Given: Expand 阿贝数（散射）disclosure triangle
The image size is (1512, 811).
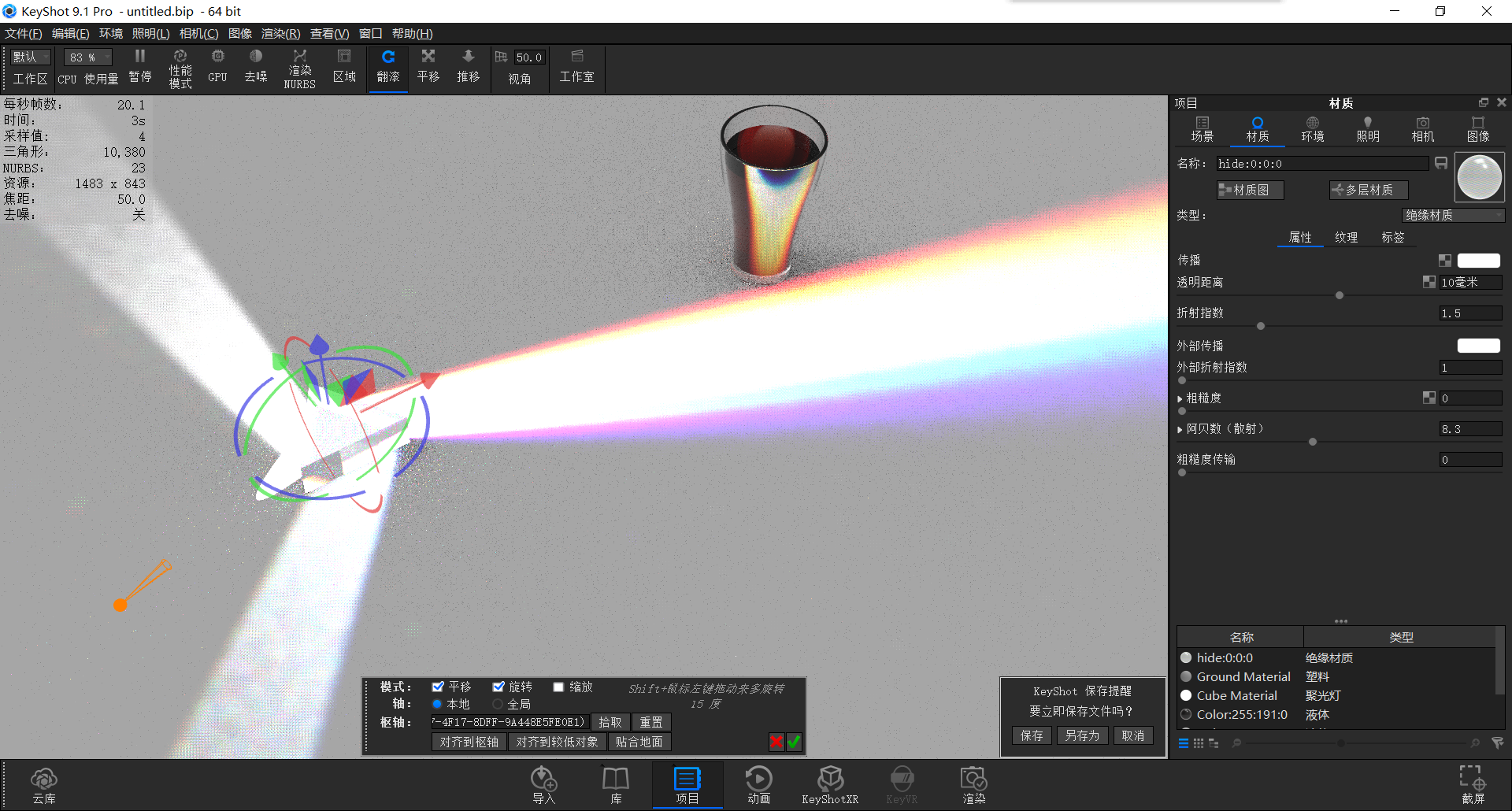Looking at the screenshot, I should pyautogui.click(x=1181, y=428).
